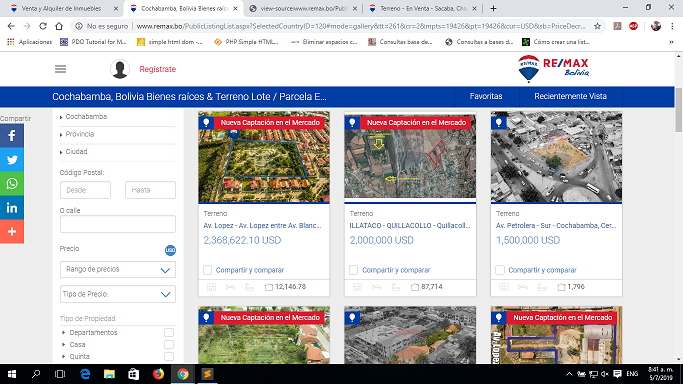
Task: Click the orange plus share icon
Action: (x=12, y=232)
